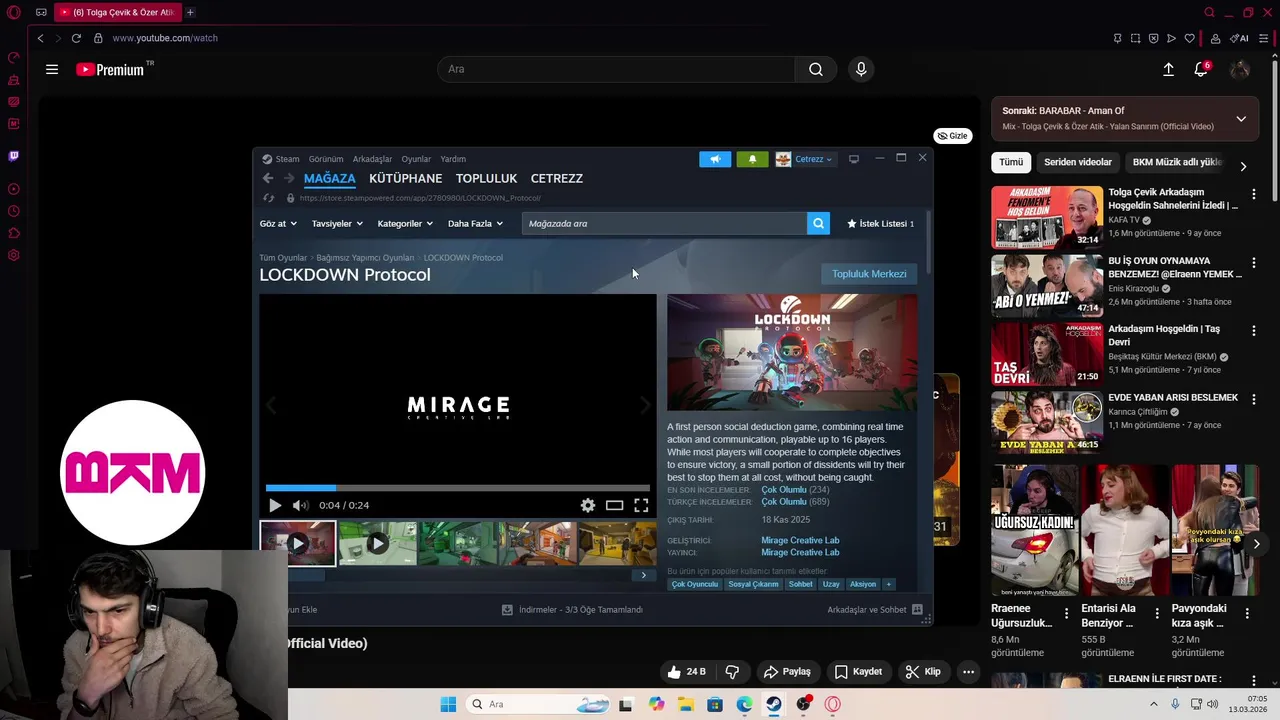Switch to TOPLULUK tab

tap(486, 178)
